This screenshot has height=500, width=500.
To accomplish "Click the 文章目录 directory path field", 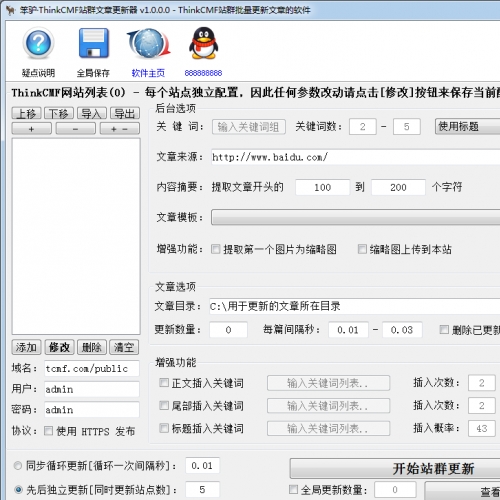I will [354, 306].
